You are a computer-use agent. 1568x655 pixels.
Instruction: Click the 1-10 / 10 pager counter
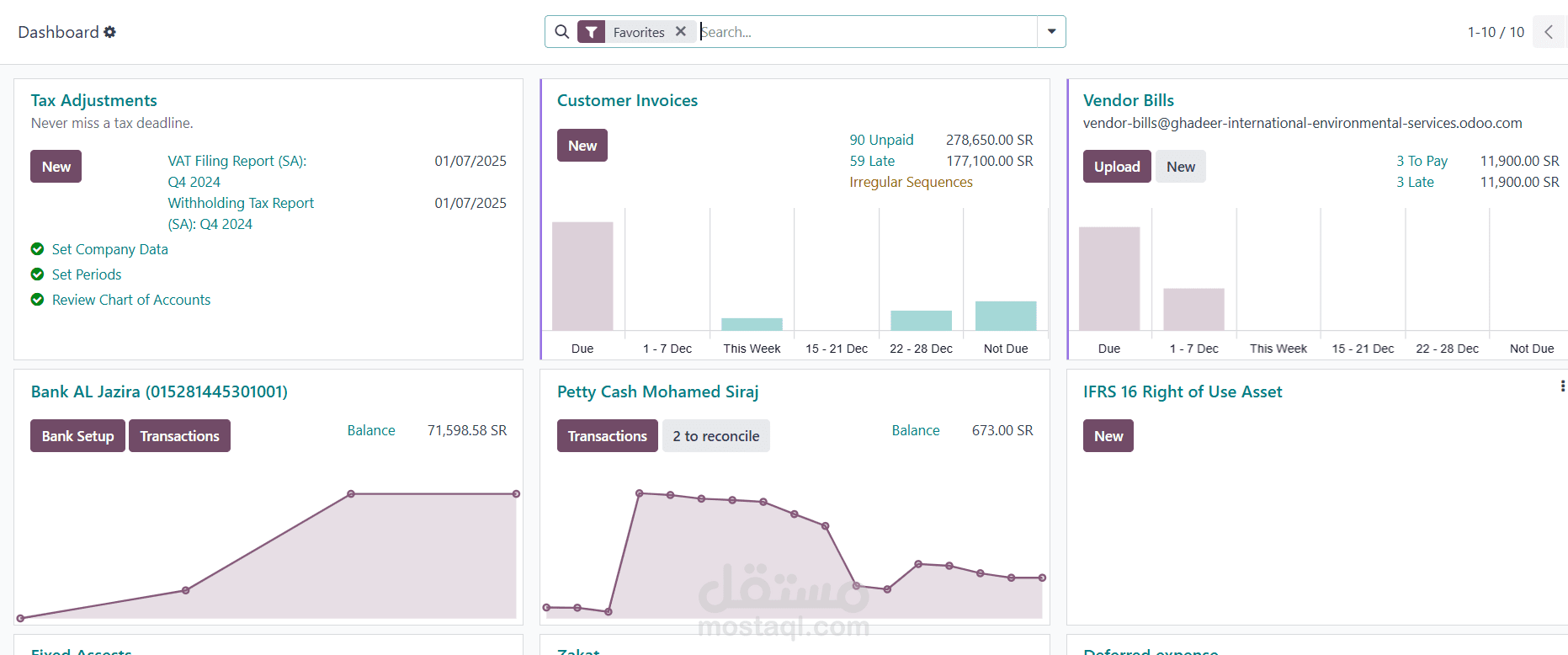[1496, 32]
